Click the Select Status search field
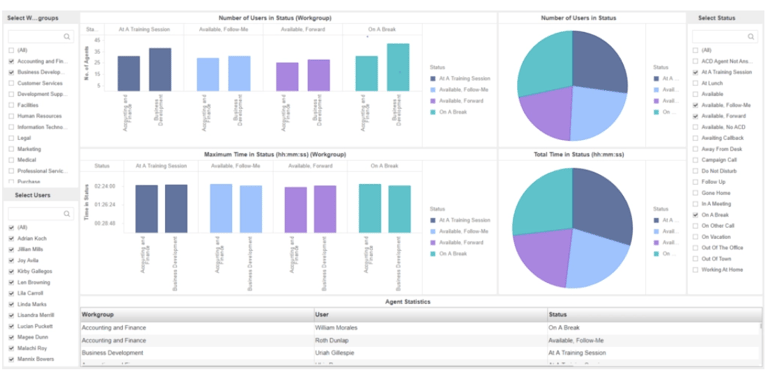Screen dimensions: 770x372 click(x=725, y=37)
